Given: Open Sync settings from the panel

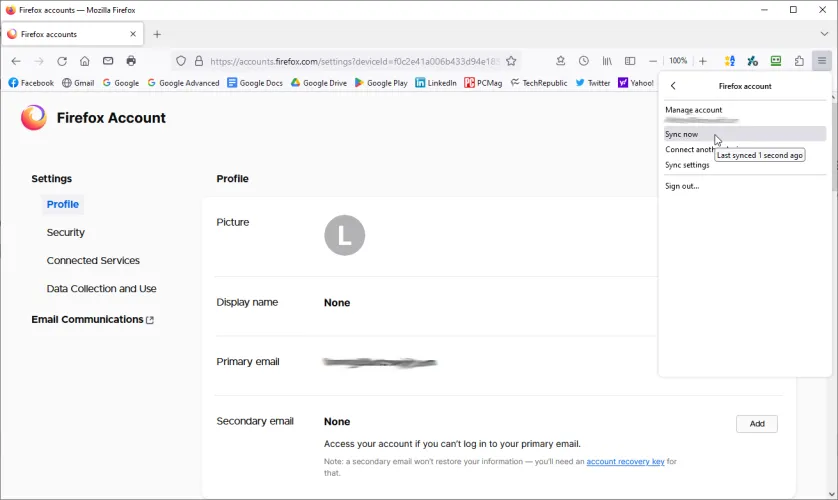Looking at the screenshot, I should 687,165.
